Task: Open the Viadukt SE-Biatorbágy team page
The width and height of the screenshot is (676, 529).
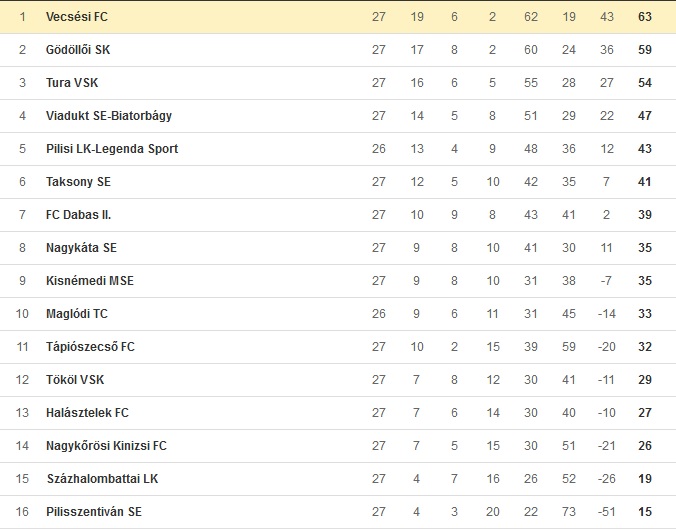Action: click(x=109, y=116)
